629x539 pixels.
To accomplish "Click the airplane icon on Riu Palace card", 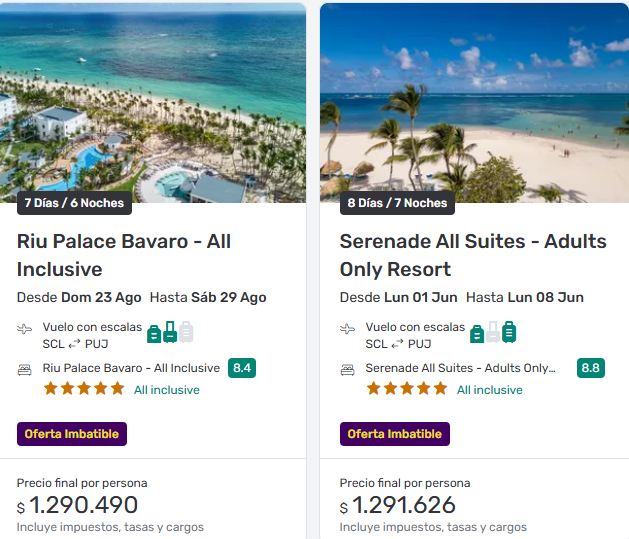I will click(x=25, y=329).
